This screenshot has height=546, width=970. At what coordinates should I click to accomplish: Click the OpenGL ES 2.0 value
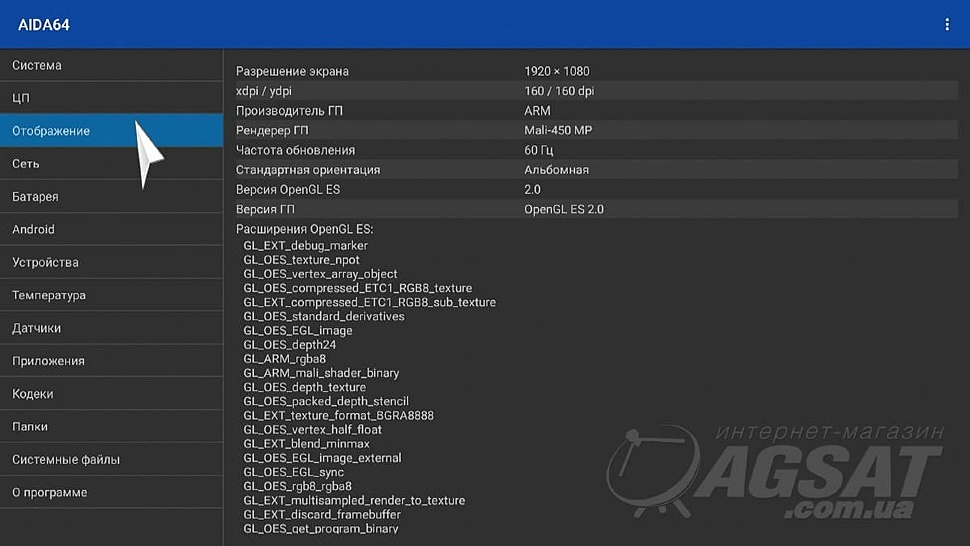[564, 209]
